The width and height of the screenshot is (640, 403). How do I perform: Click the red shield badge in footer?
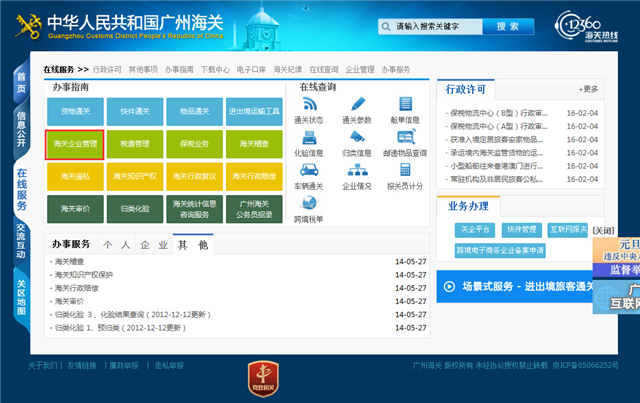[263, 379]
